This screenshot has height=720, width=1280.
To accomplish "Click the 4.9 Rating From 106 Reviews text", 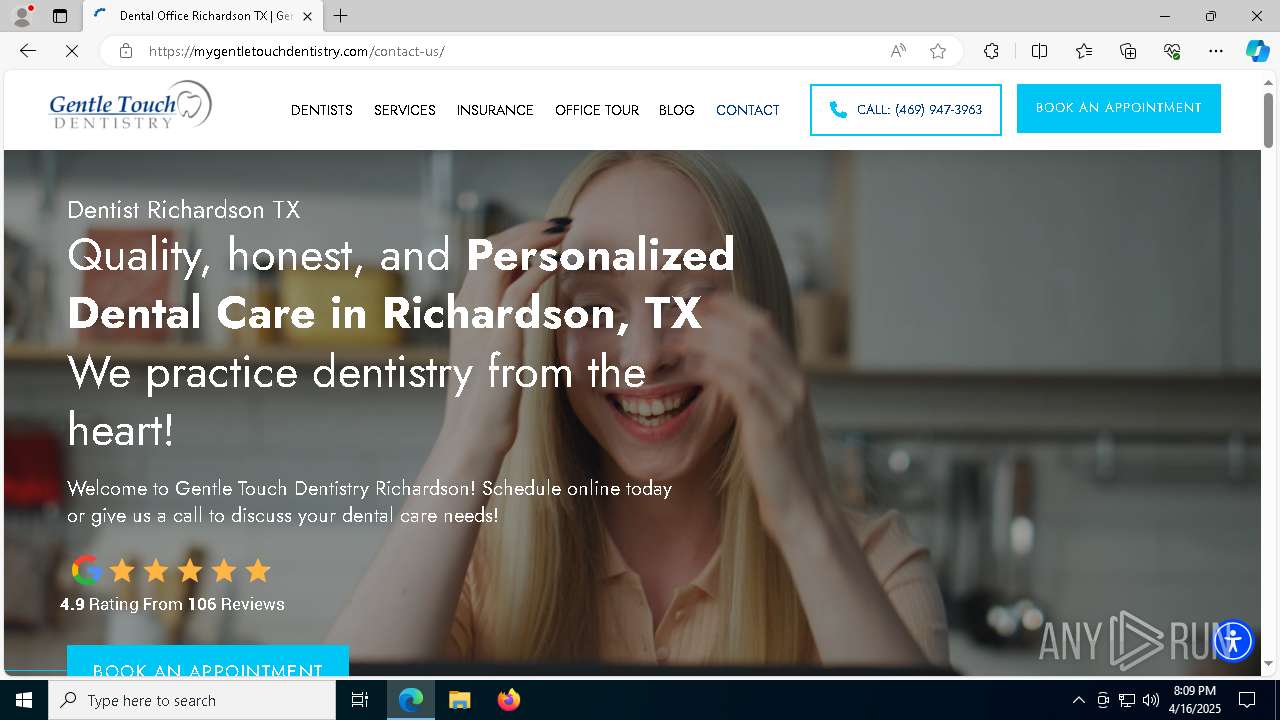I will pyautogui.click(x=172, y=604).
